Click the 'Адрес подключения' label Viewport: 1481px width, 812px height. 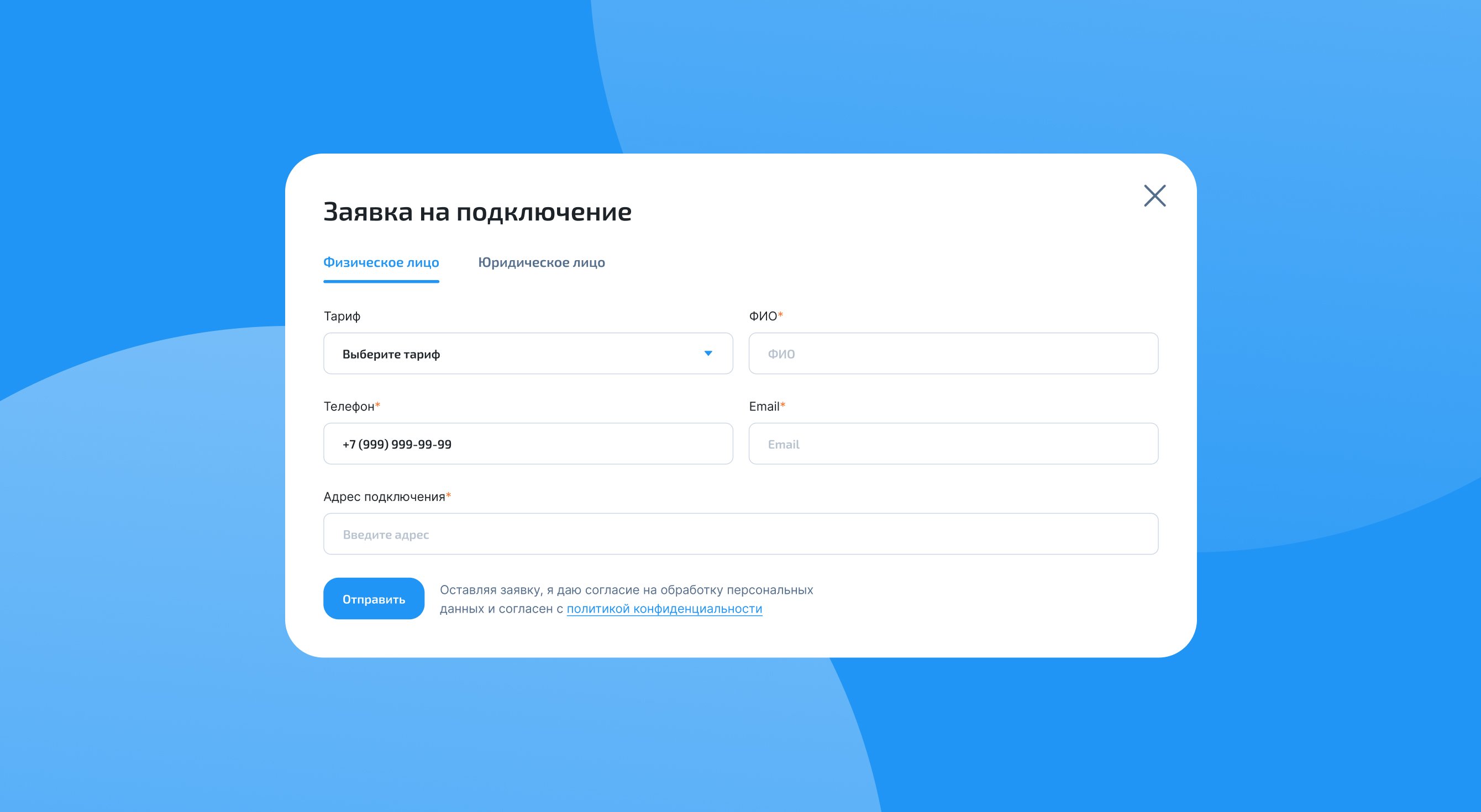click(x=384, y=497)
